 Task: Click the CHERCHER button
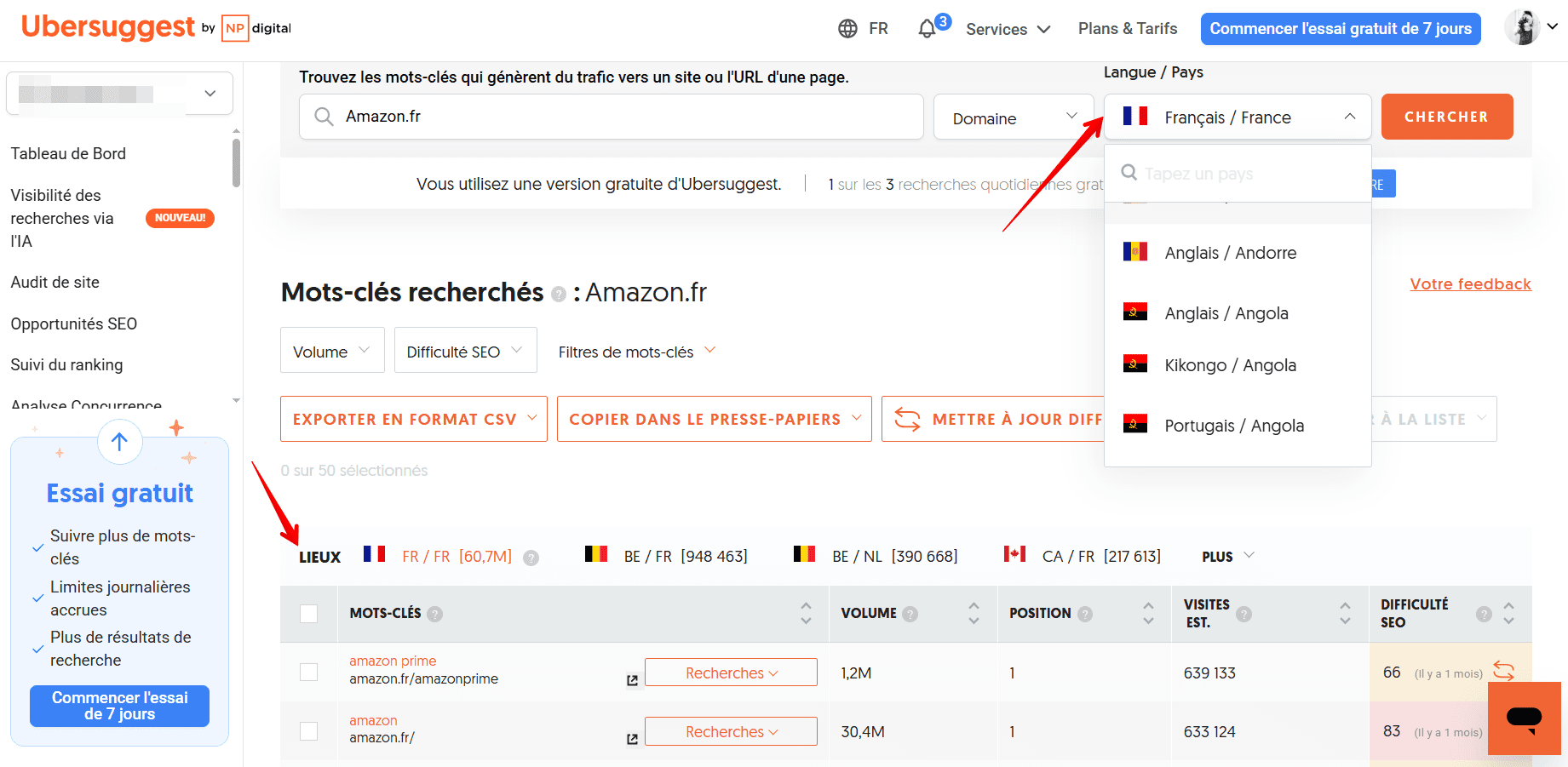tap(1446, 117)
